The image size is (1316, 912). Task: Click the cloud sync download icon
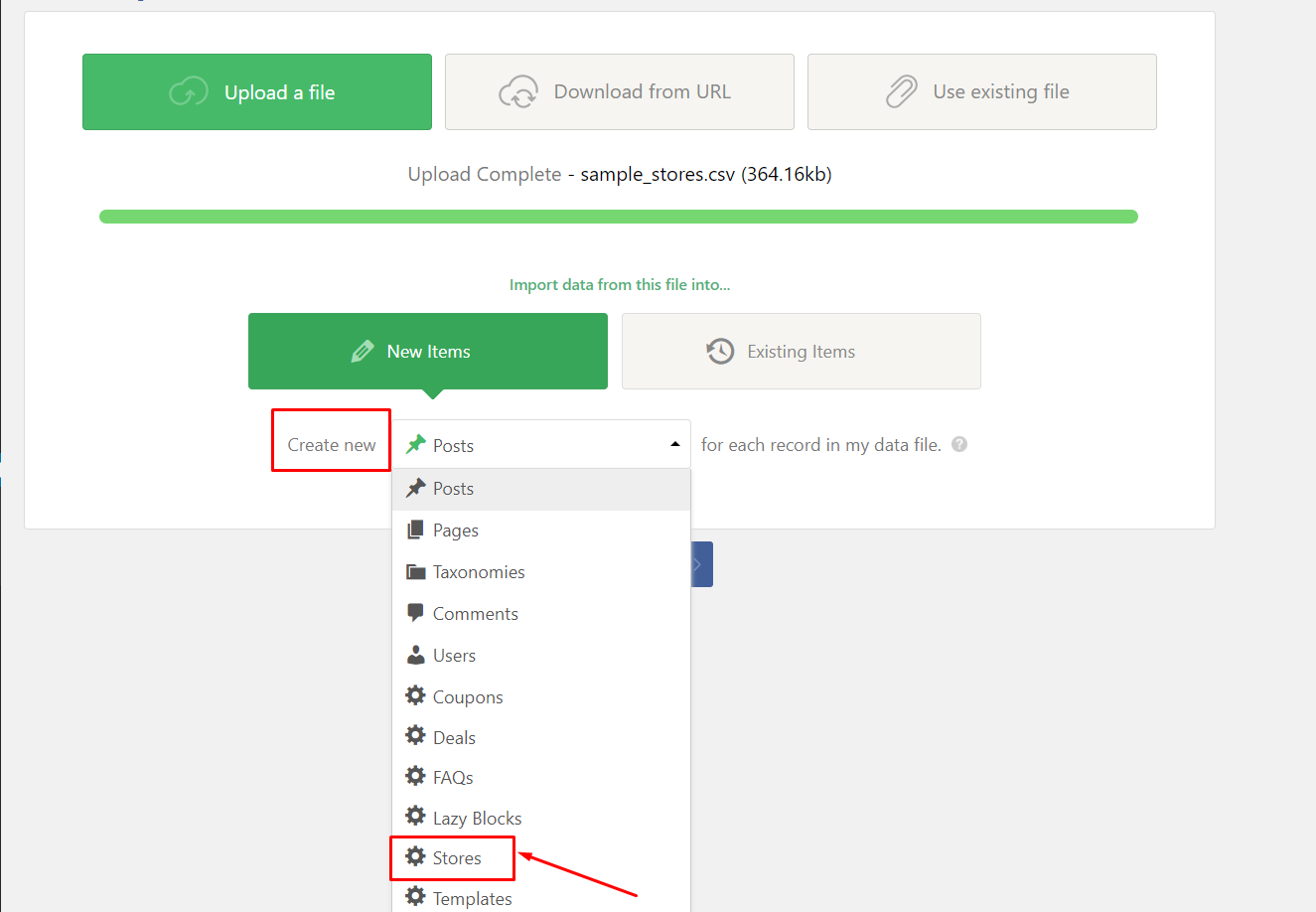tap(518, 91)
